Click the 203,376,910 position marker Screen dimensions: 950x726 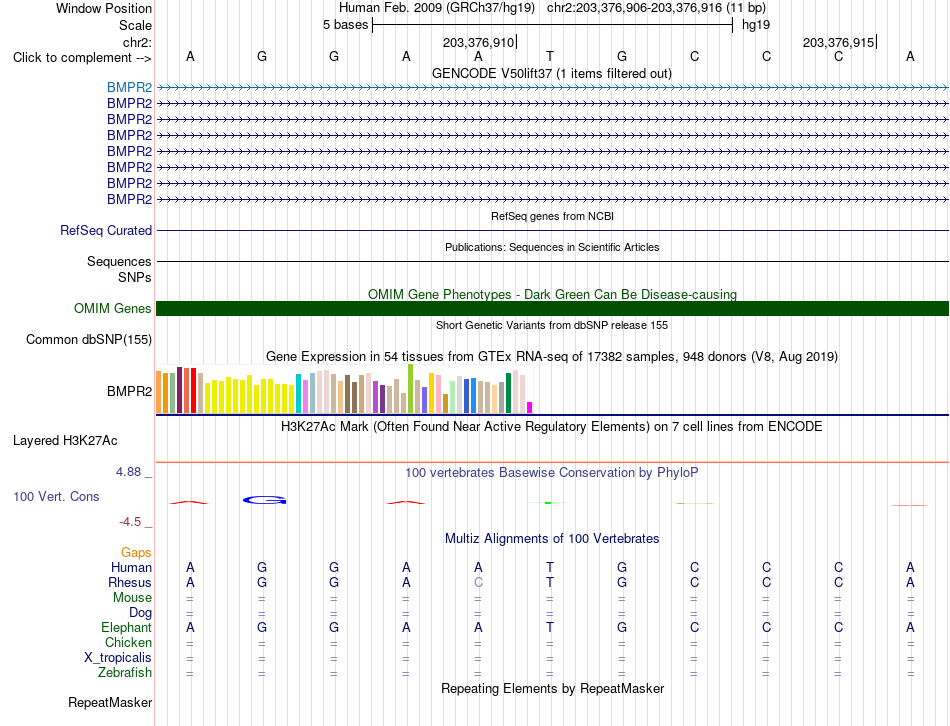[x=479, y=42]
